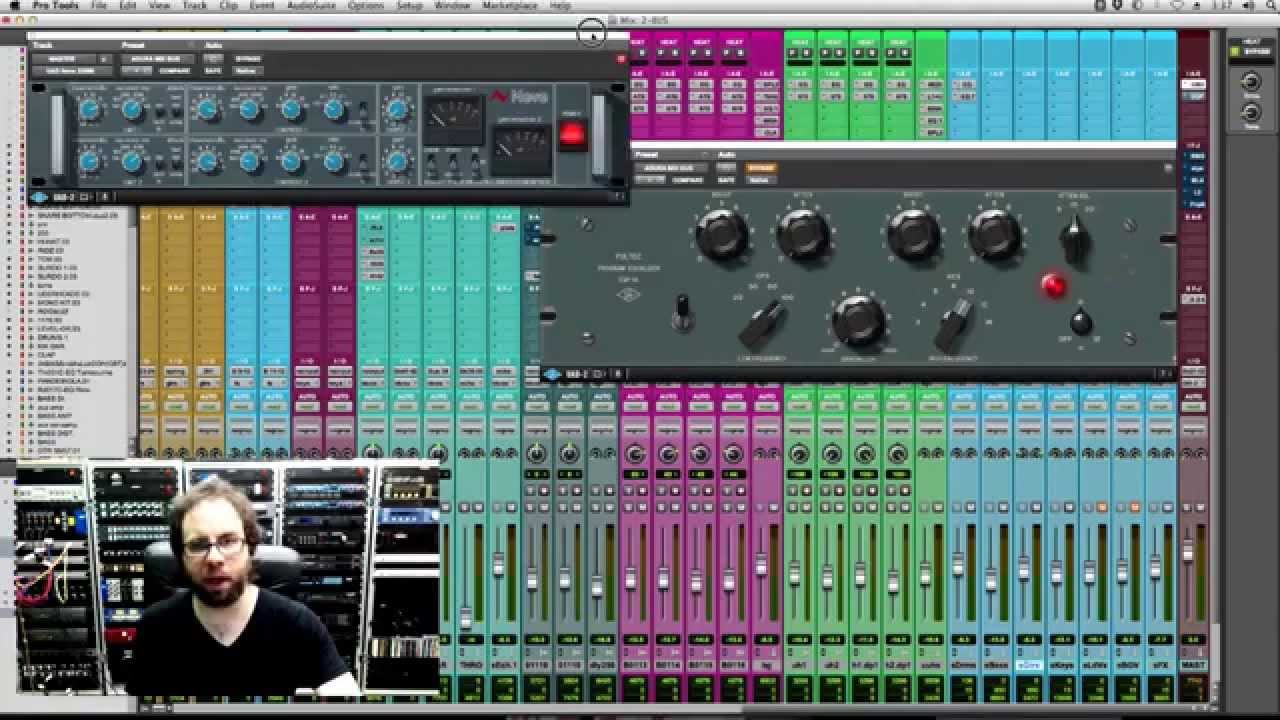The height and width of the screenshot is (720, 1280).
Task: Click the UAD logo in Pultec plugin footer
Action: pos(552,374)
